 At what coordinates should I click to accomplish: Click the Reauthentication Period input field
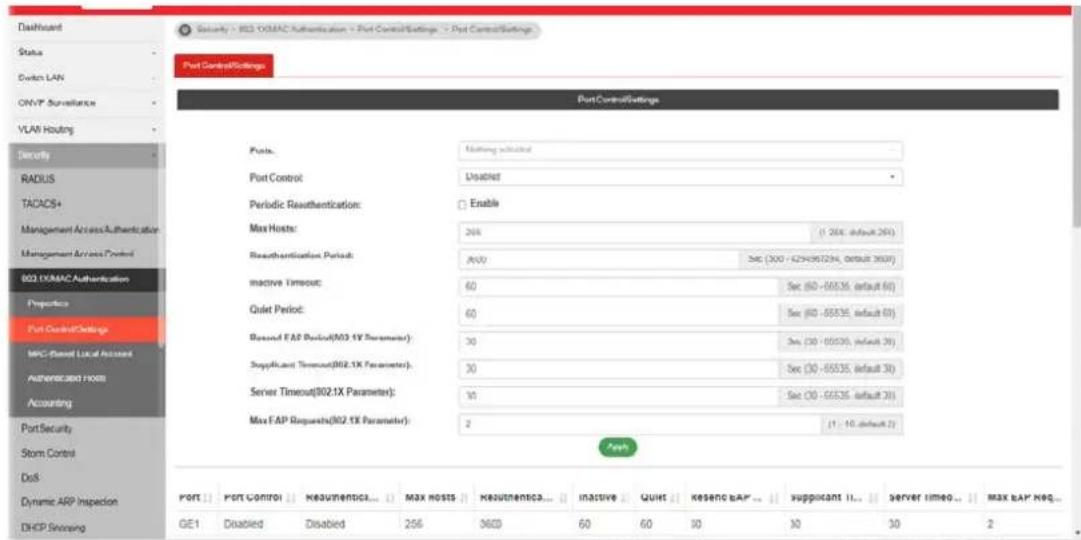pos(598,259)
